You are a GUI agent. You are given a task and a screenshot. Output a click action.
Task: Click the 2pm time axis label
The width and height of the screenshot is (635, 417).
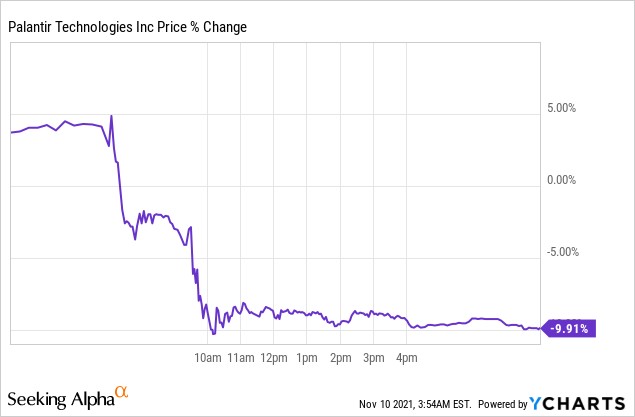click(341, 358)
